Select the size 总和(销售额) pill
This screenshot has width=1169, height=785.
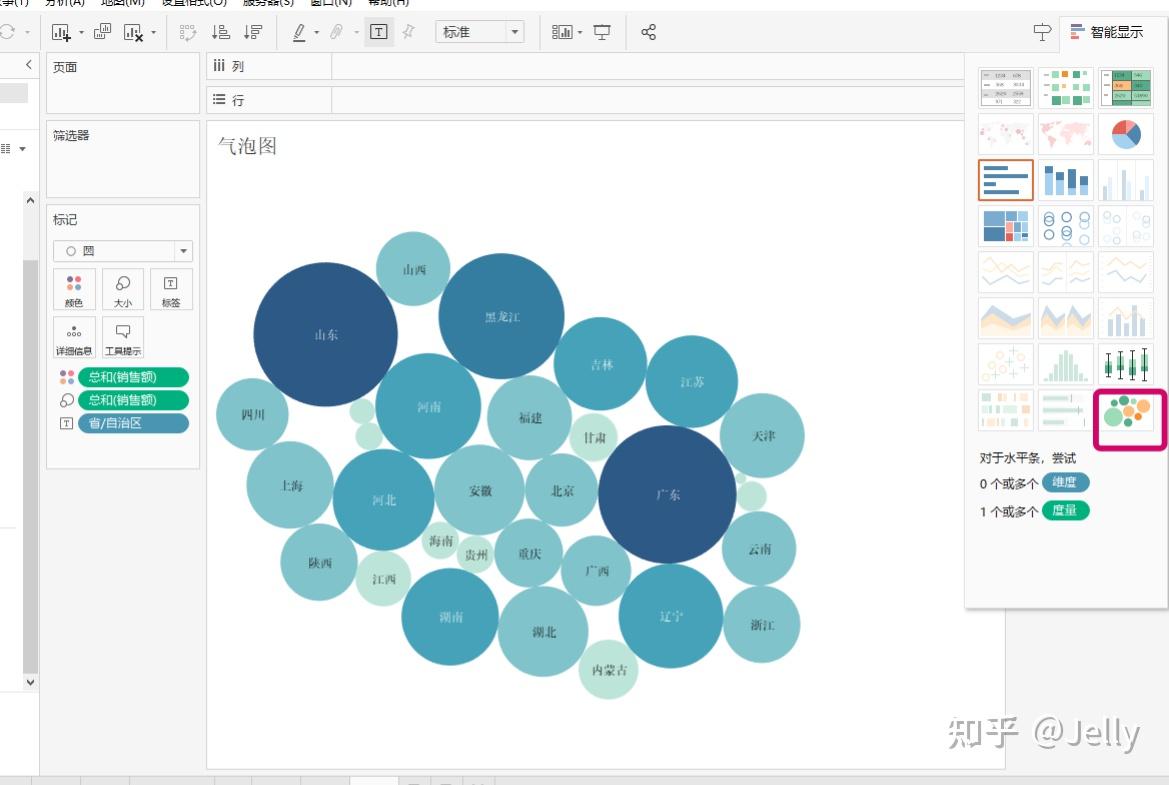pyautogui.click(x=133, y=400)
